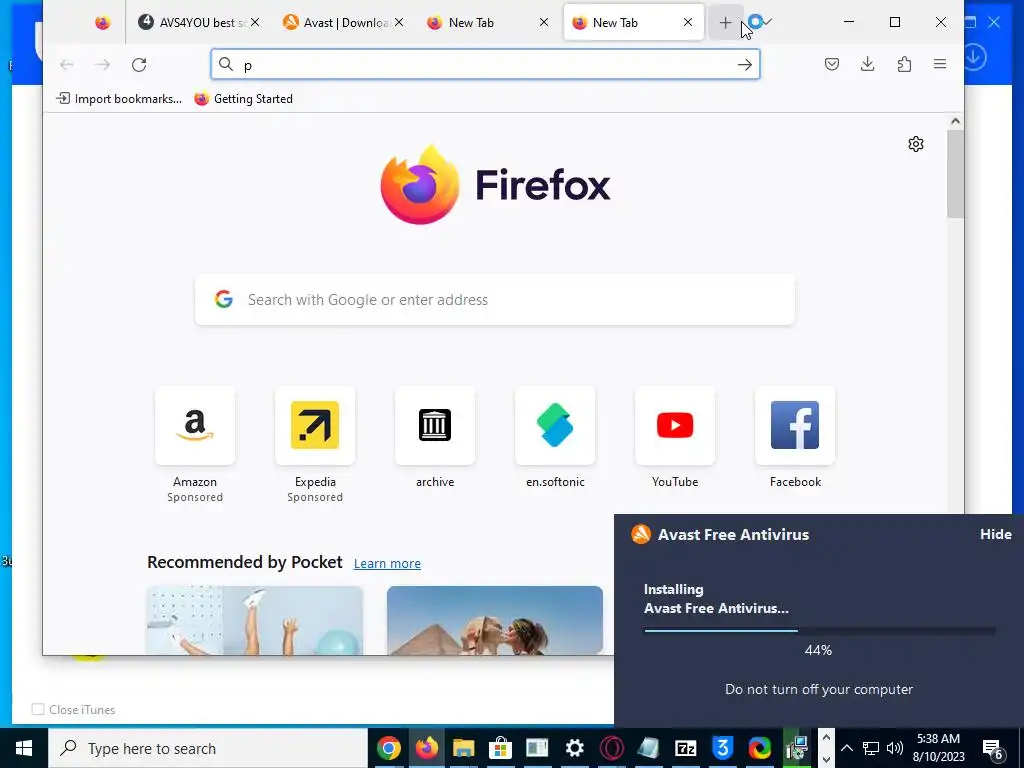
Task: Open the Firefox taskbar icon
Action: [x=426, y=748]
